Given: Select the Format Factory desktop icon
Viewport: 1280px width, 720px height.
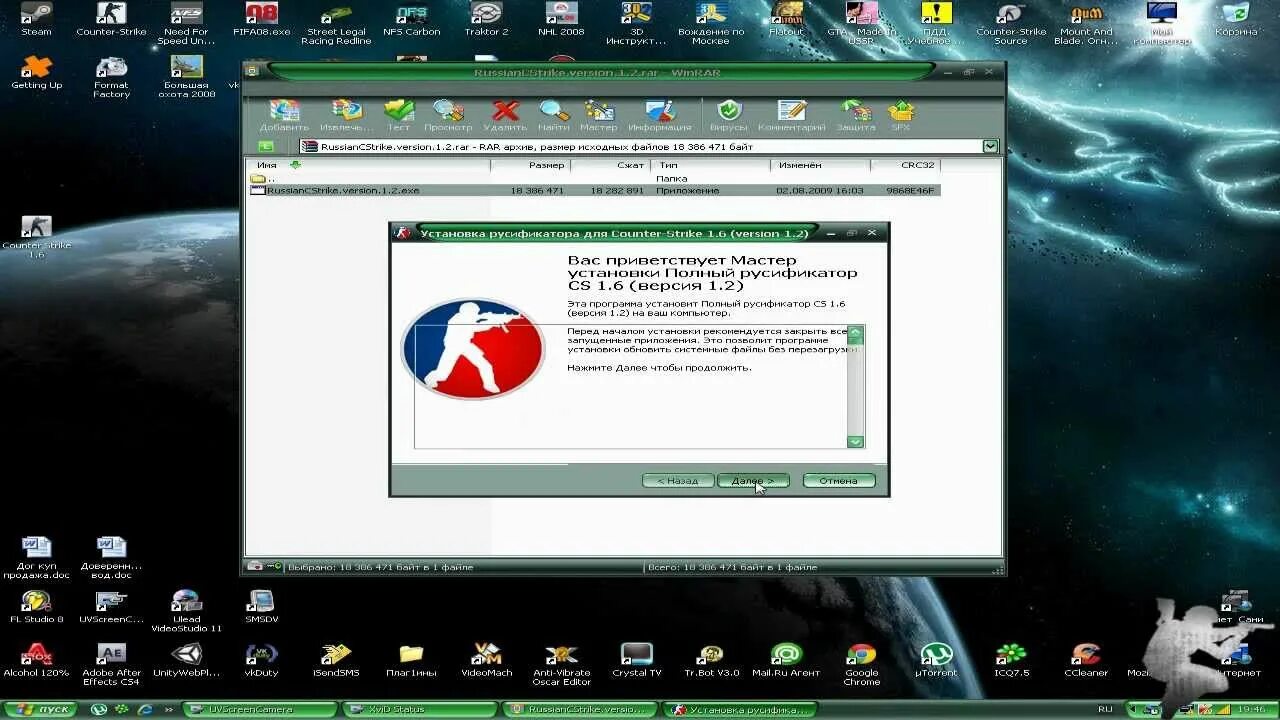Looking at the screenshot, I should 112,77.
